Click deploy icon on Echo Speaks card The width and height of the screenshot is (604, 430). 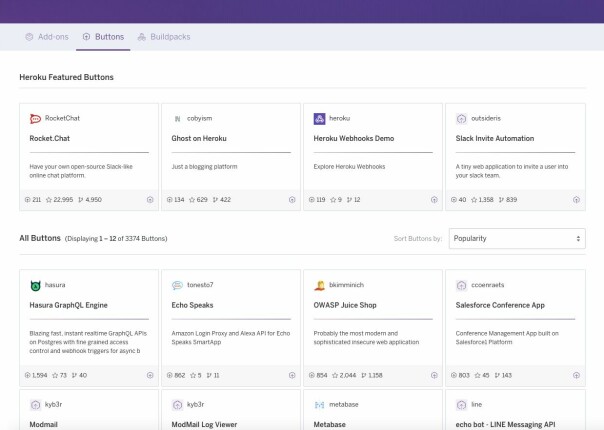tap(292, 375)
